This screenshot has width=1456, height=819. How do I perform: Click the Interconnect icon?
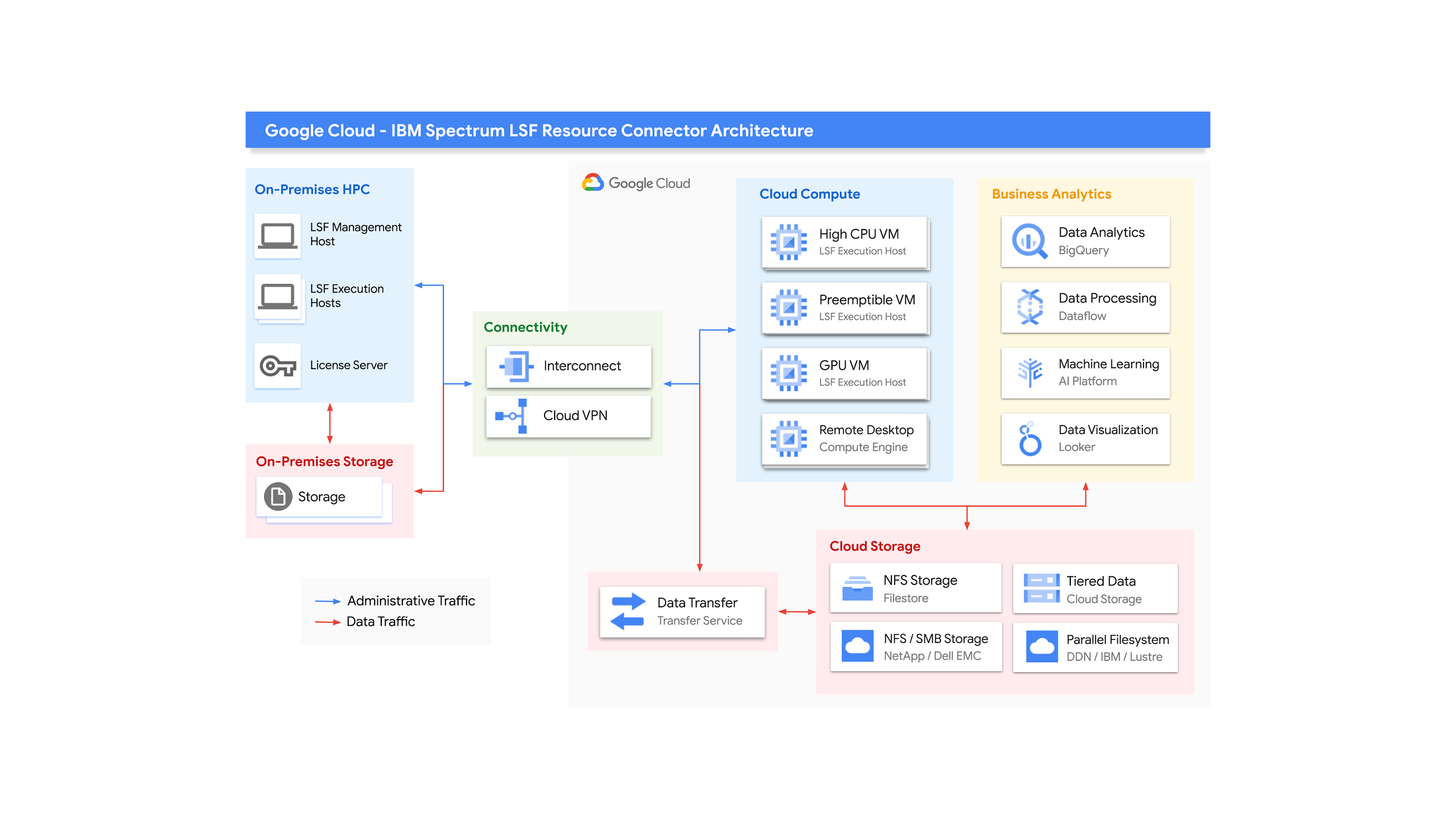tap(516, 366)
